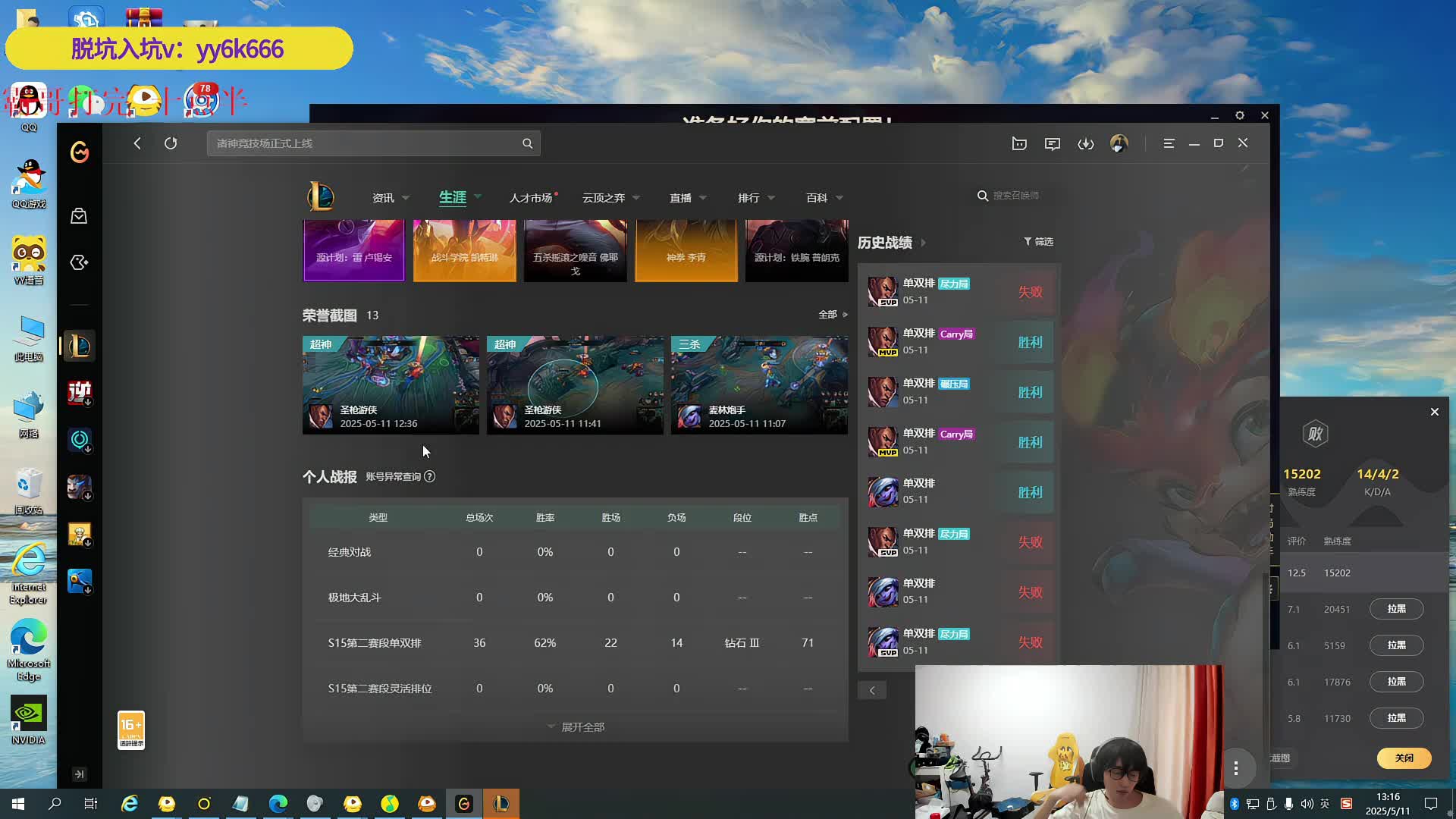Open Task View on the taskbar
Screen dimensions: 1456x819
(91, 804)
